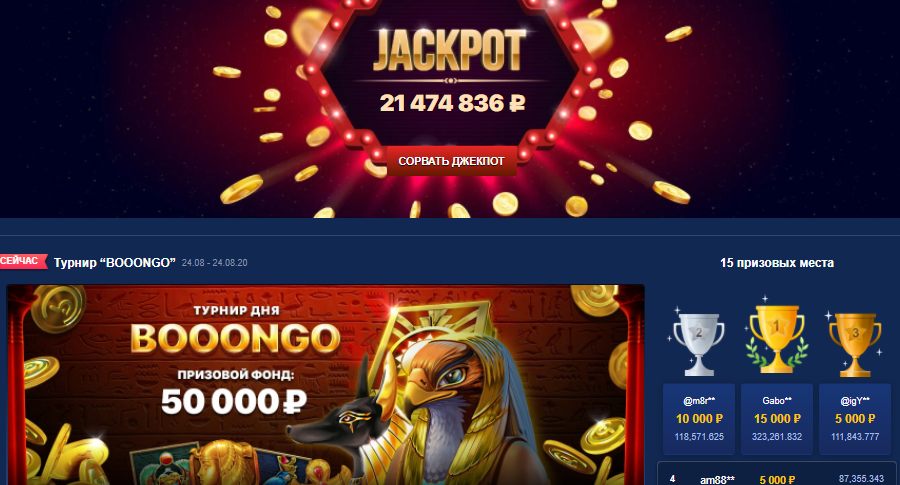This screenshot has height=485, width=900.
Task: Click the 323,261.832 score under Gabo**
Action: tap(777, 437)
